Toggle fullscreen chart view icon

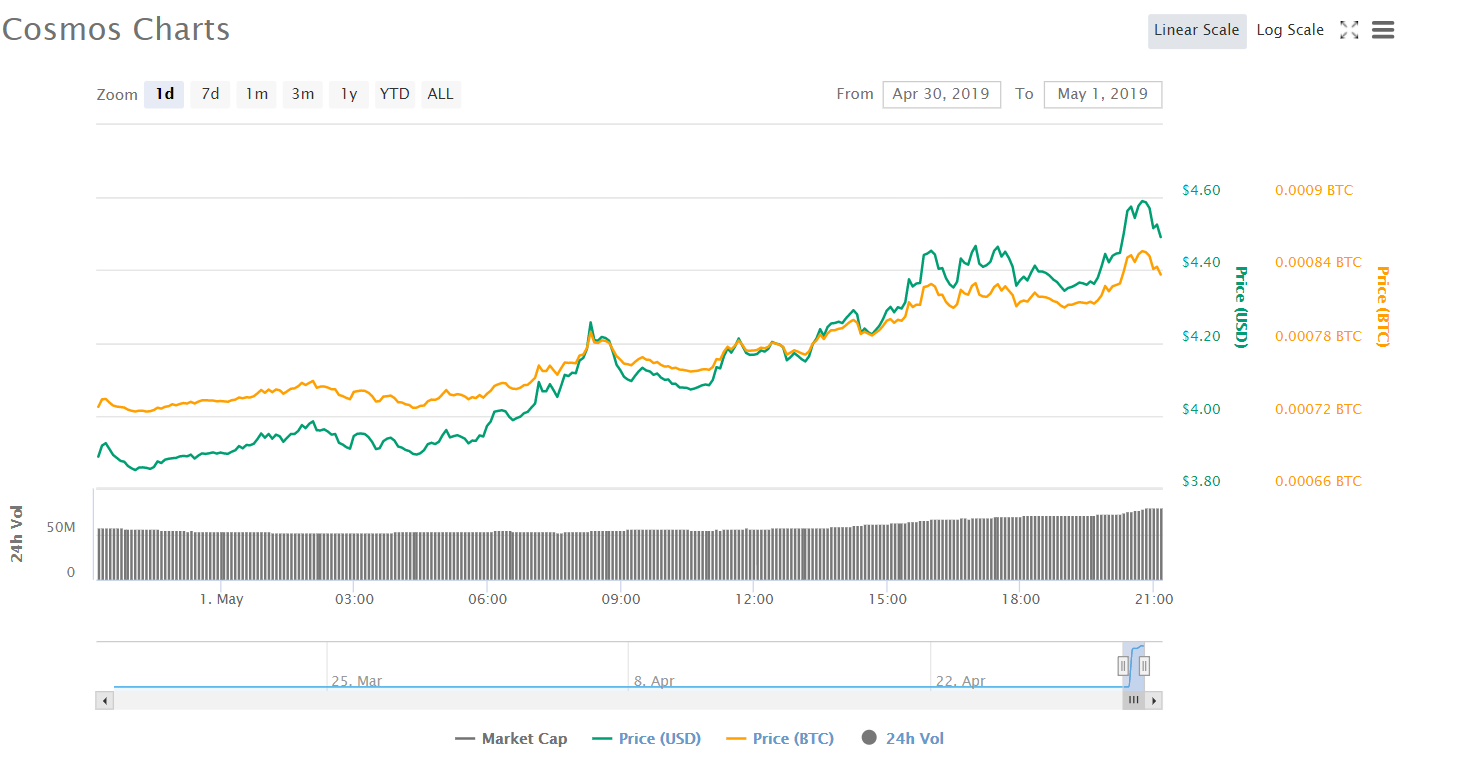point(1349,30)
